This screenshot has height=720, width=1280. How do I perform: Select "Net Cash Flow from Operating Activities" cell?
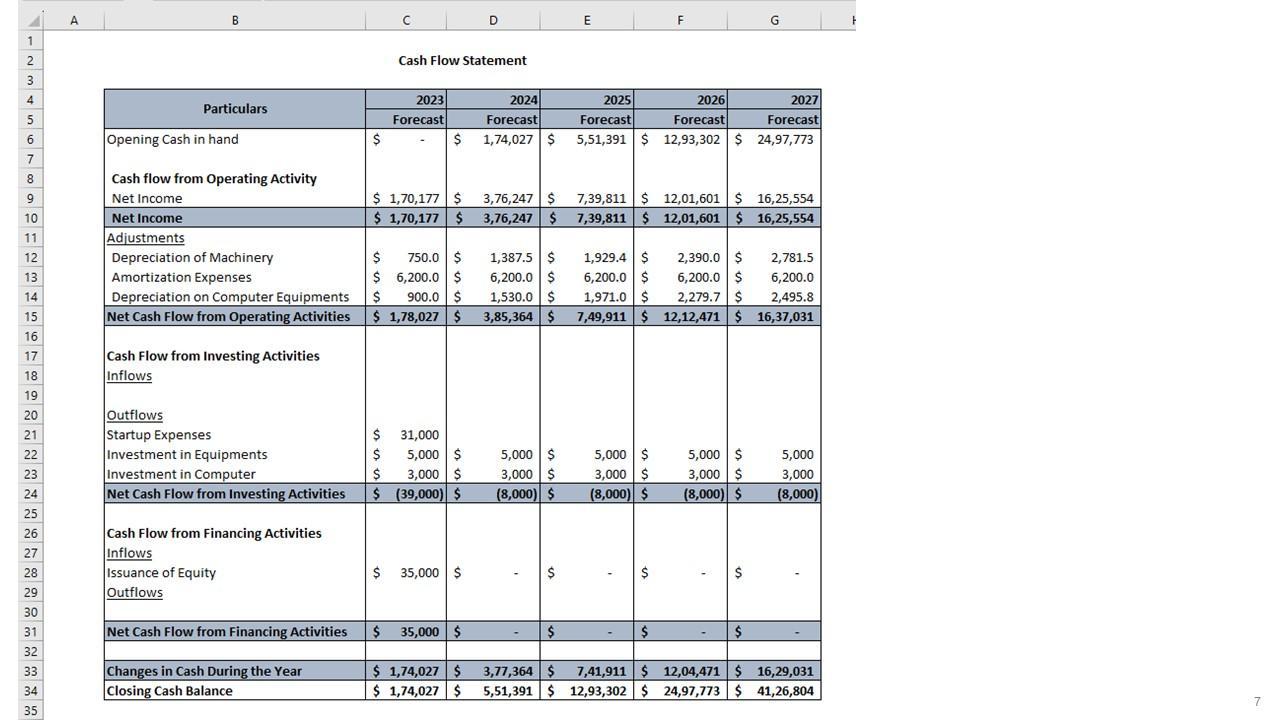click(235, 316)
